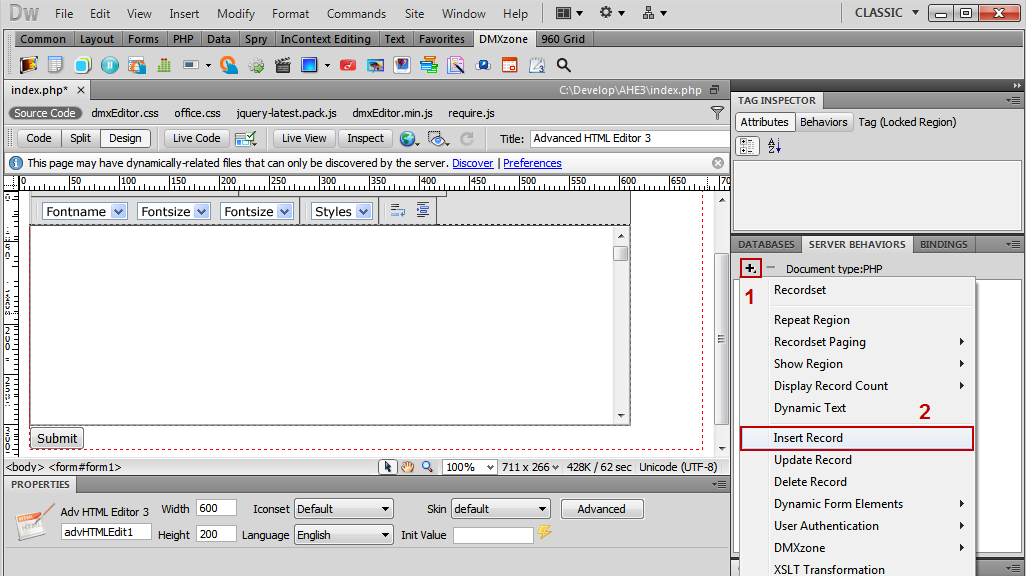The height and width of the screenshot is (576, 1026).
Task: Click the Preferences link in the info bar
Action: pos(532,163)
